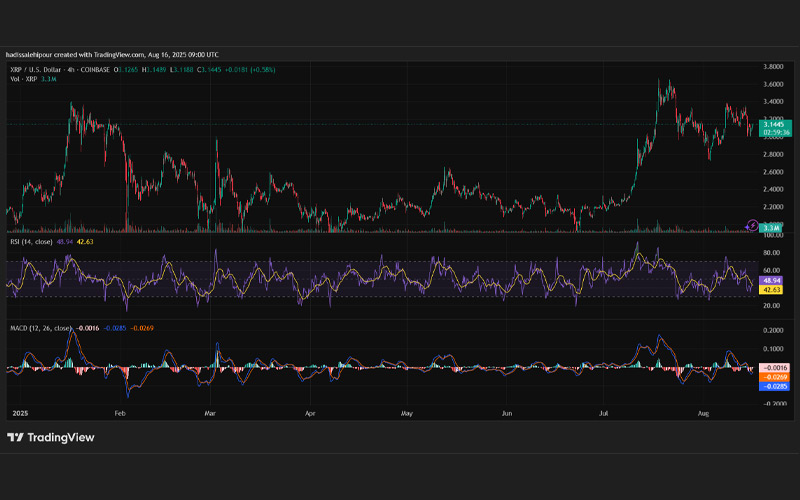Viewport: 800px width, 500px height.
Task: Click the XRP / U.S. Dollar symbol title
Action: tap(35, 69)
